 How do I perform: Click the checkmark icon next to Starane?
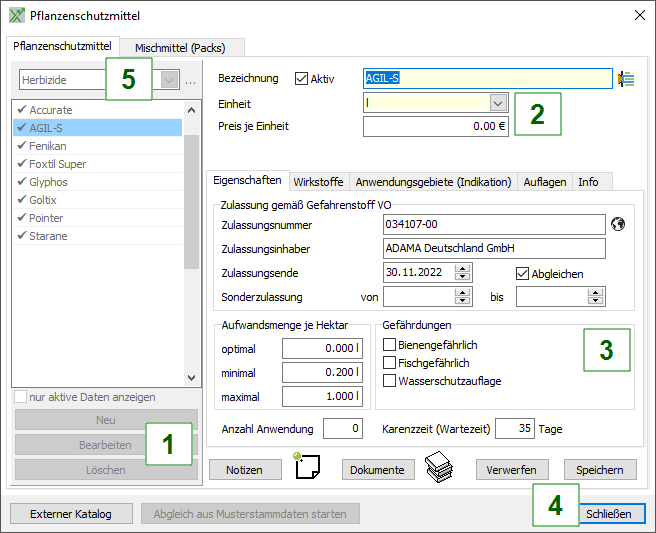click(x=21, y=236)
